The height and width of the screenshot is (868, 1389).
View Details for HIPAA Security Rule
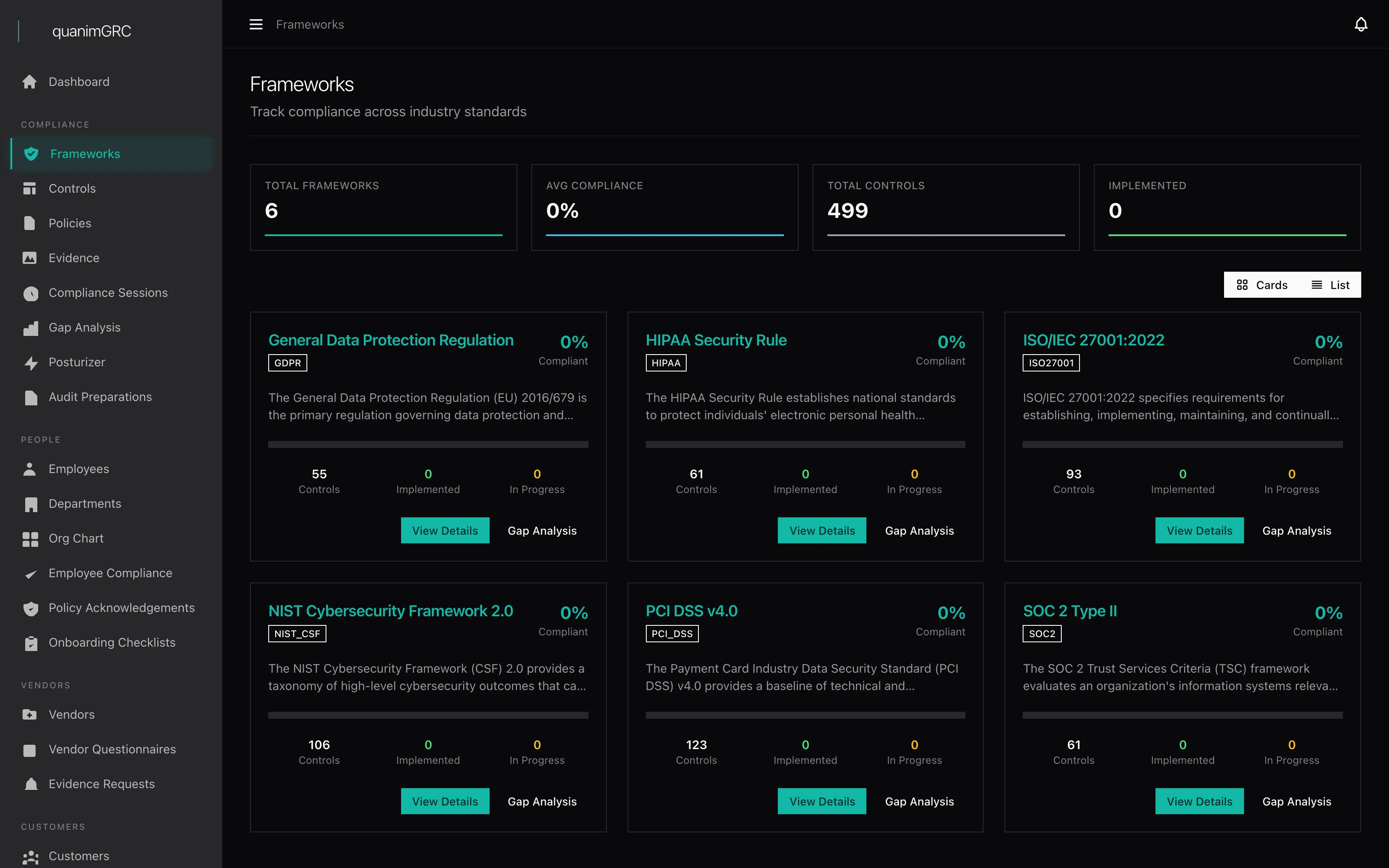(x=822, y=530)
